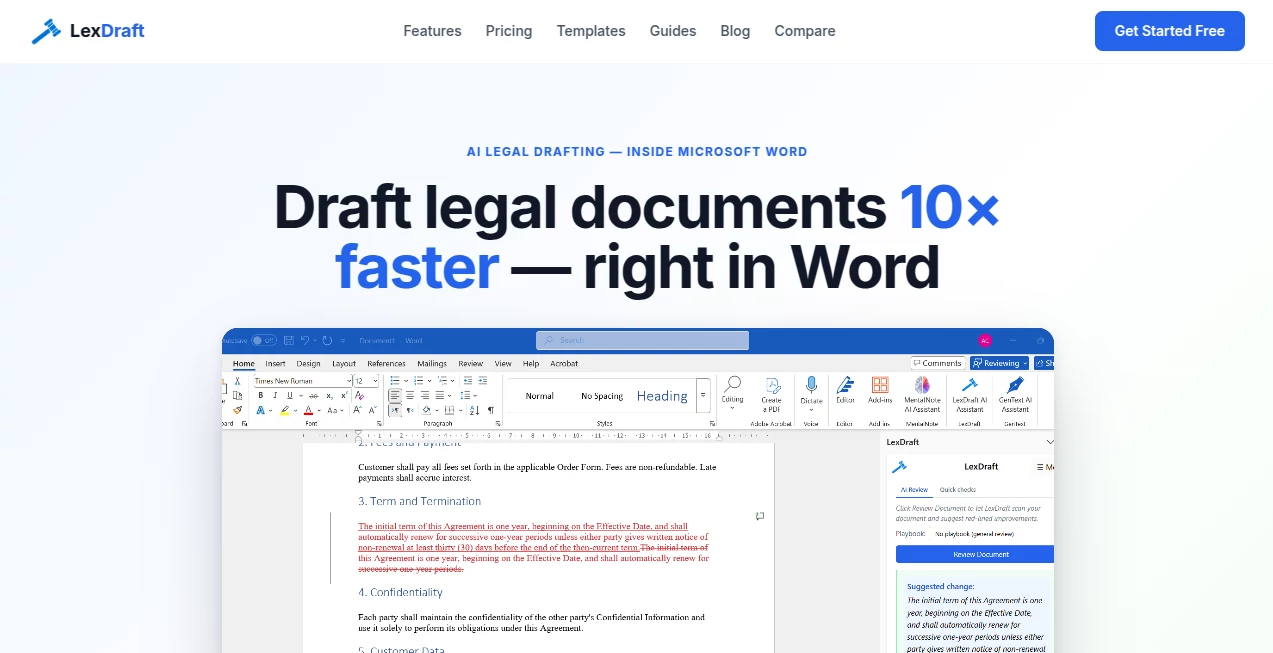1273x653 pixels.
Task: Visit the Blog page
Action: (735, 31)
